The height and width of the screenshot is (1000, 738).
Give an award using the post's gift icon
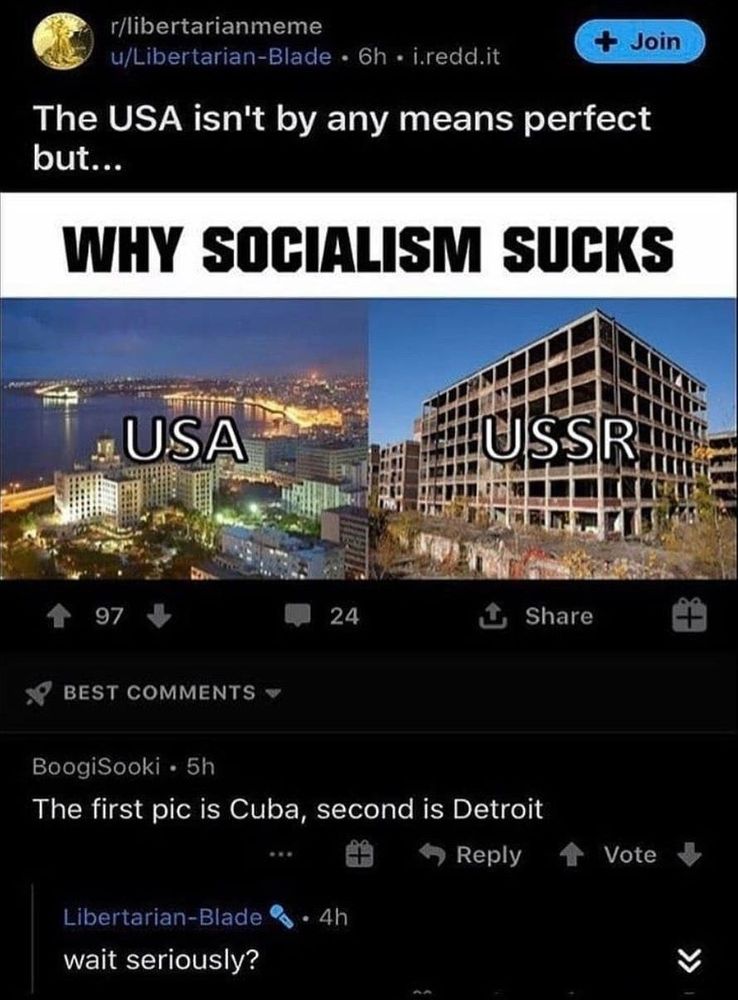pyautogui.click(x=690, y=615)
